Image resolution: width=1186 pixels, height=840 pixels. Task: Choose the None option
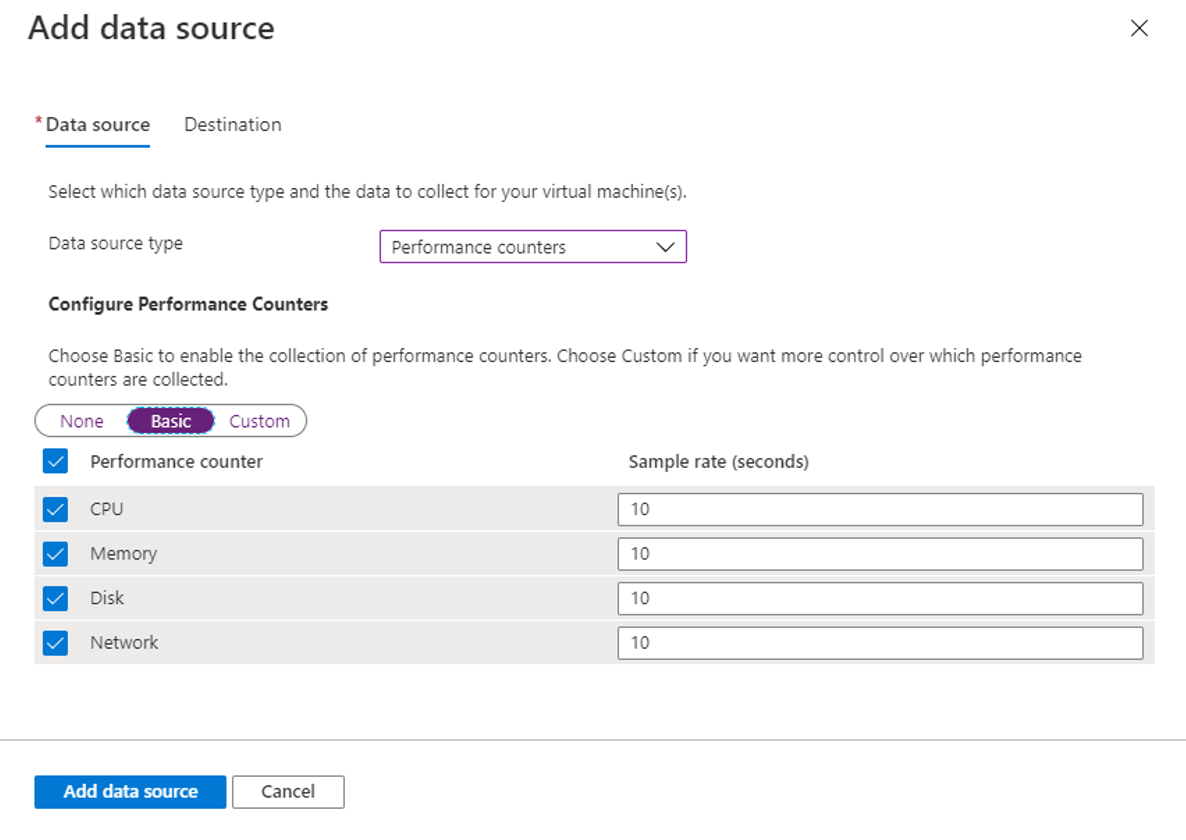(x=81, y=421)
